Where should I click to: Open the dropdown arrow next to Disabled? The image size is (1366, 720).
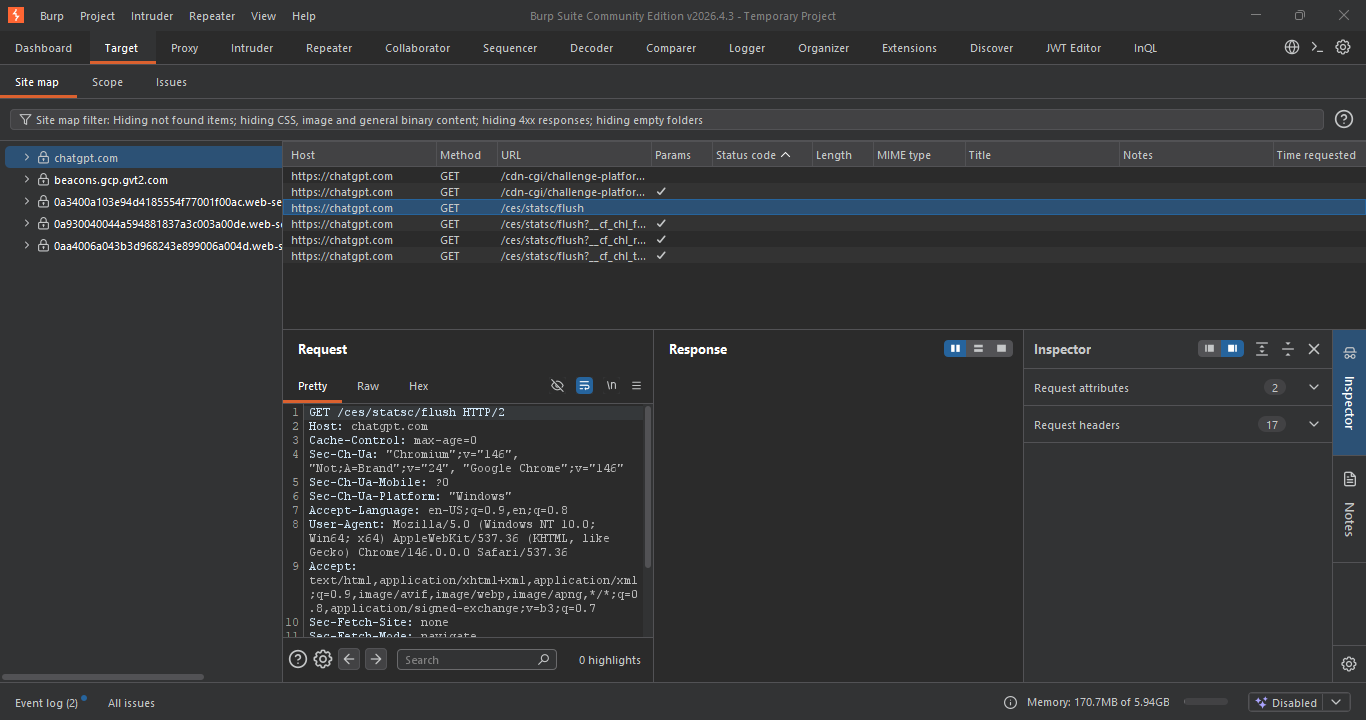(x=1336, y=703)
